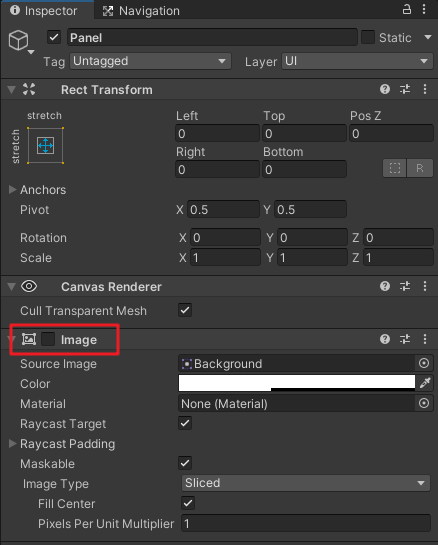The image size is (438, 545).
Task: Click the raw edit mode R button
Action: pyautogui.click(x=420, y=168)
